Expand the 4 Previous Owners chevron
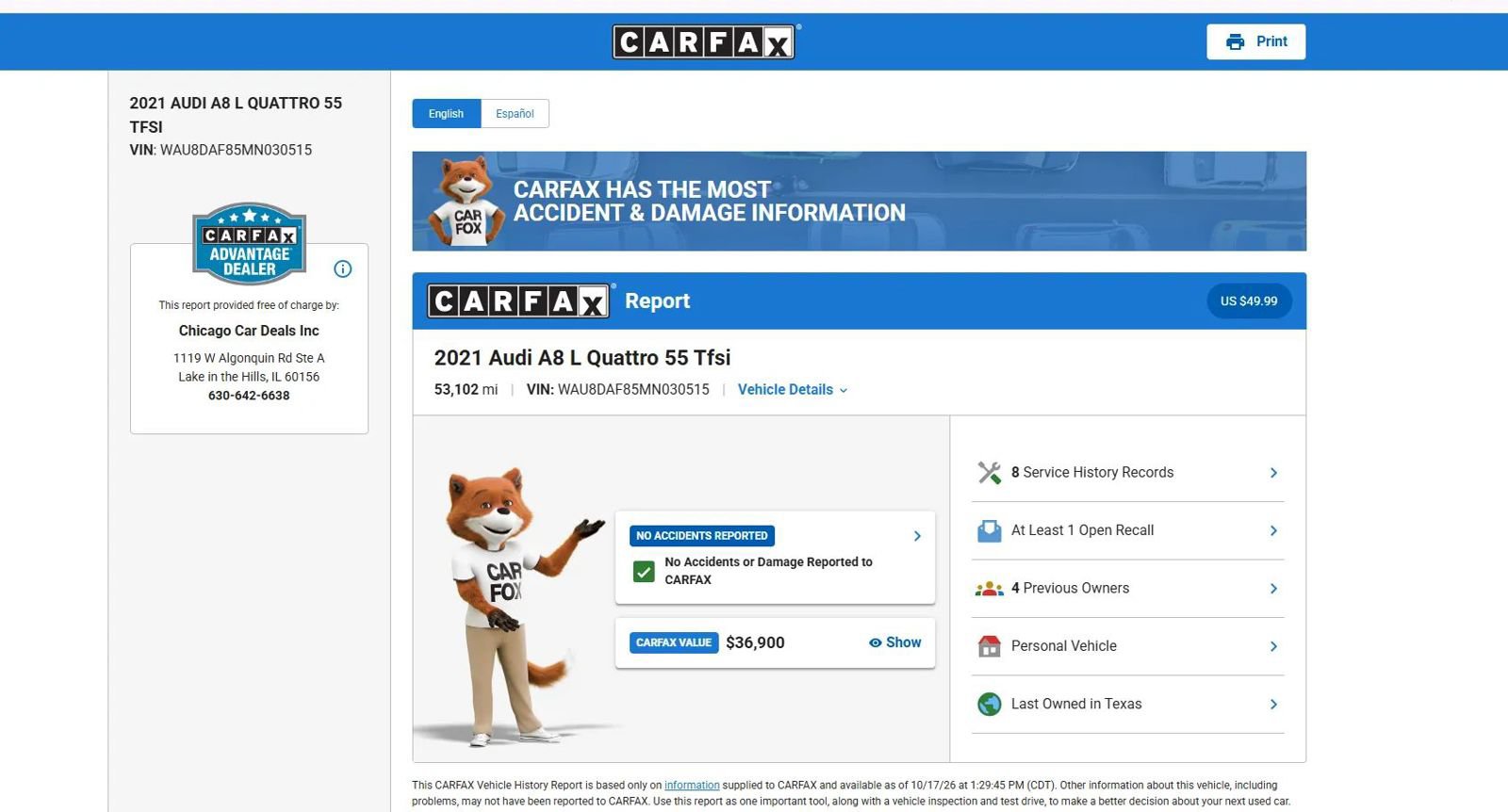 [1273, 589]
